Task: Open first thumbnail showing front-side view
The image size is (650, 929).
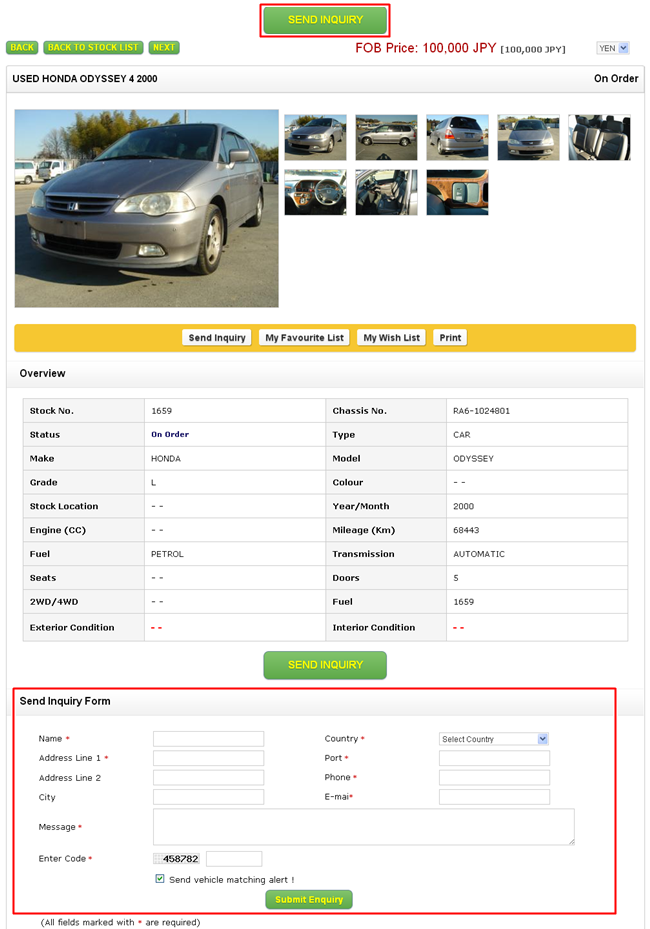Action: point(315,137)
